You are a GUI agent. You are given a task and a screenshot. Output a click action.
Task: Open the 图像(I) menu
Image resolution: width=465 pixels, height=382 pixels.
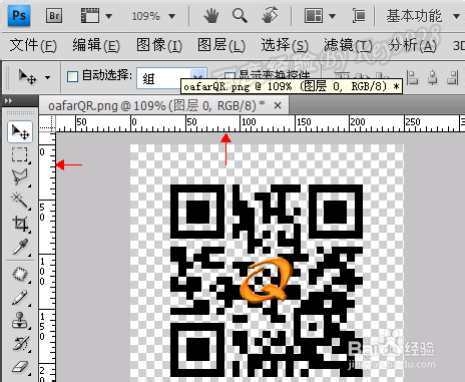159,45
